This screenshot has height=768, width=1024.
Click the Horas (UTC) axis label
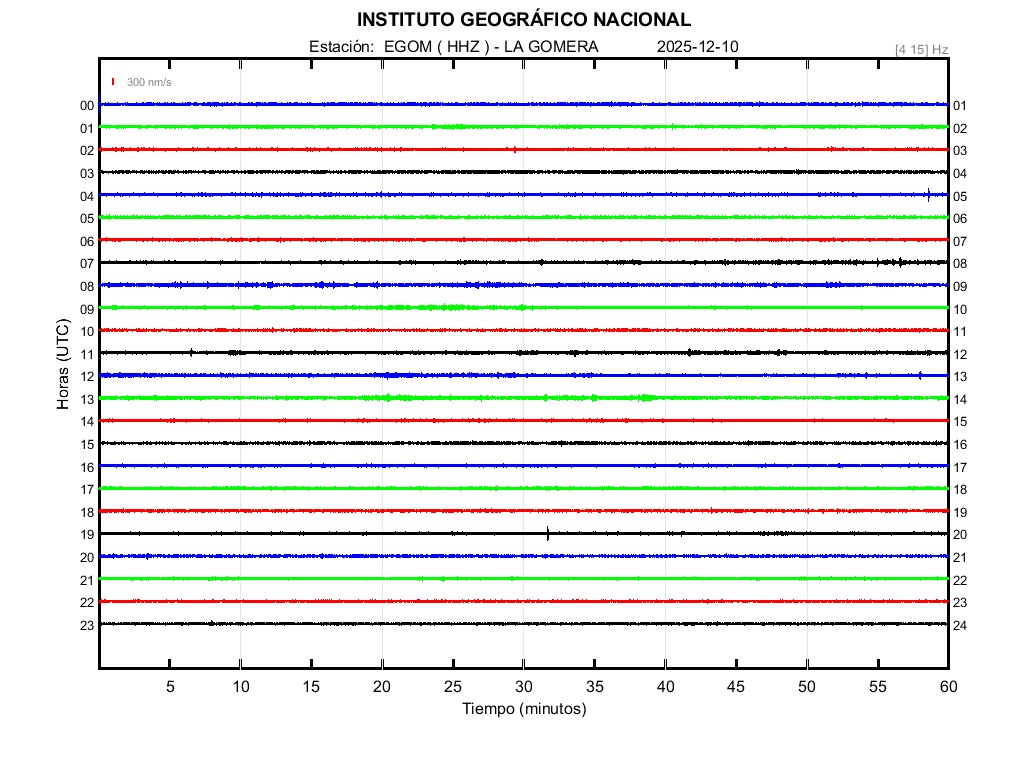tap(62, 364)
